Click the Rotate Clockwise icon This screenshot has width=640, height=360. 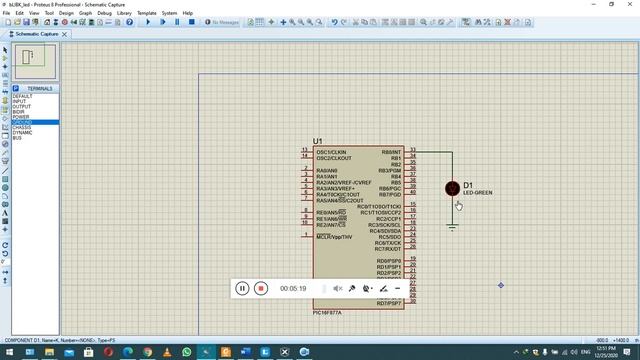coord(5,245)
